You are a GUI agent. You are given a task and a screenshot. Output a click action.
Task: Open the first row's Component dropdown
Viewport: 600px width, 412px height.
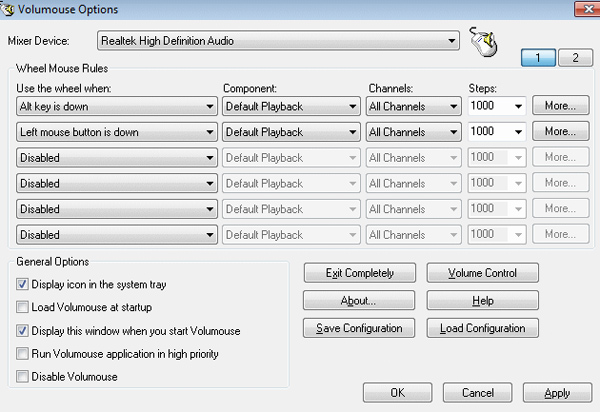point(291,106)
